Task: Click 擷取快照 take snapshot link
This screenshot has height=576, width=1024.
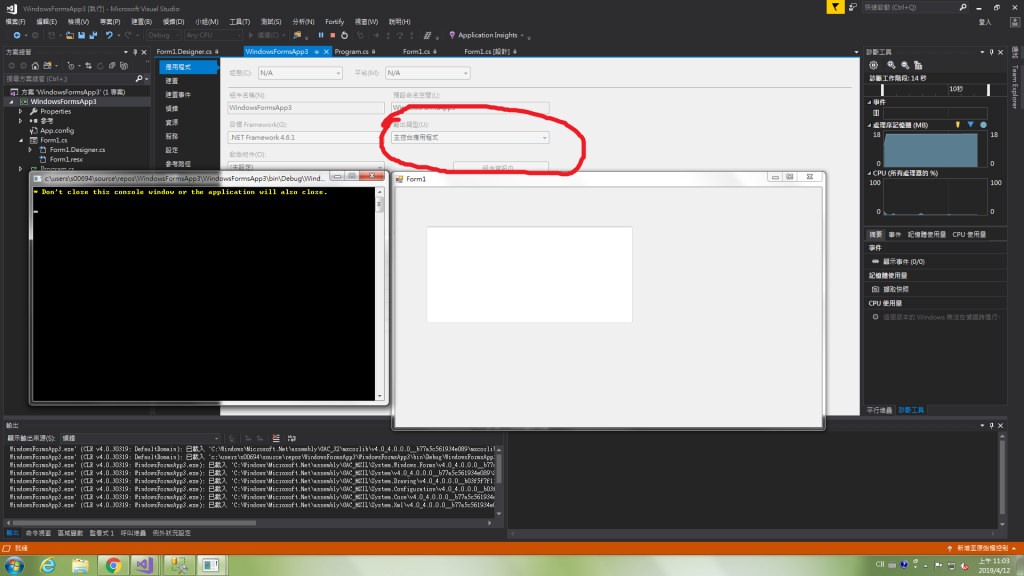Action: 895,289
